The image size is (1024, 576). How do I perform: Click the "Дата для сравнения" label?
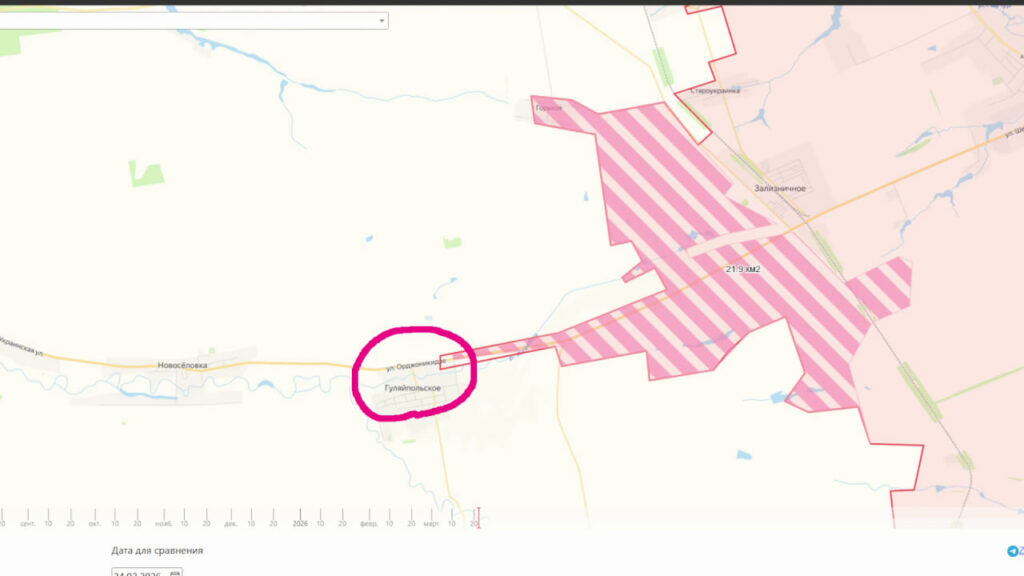tap(157, 550)
